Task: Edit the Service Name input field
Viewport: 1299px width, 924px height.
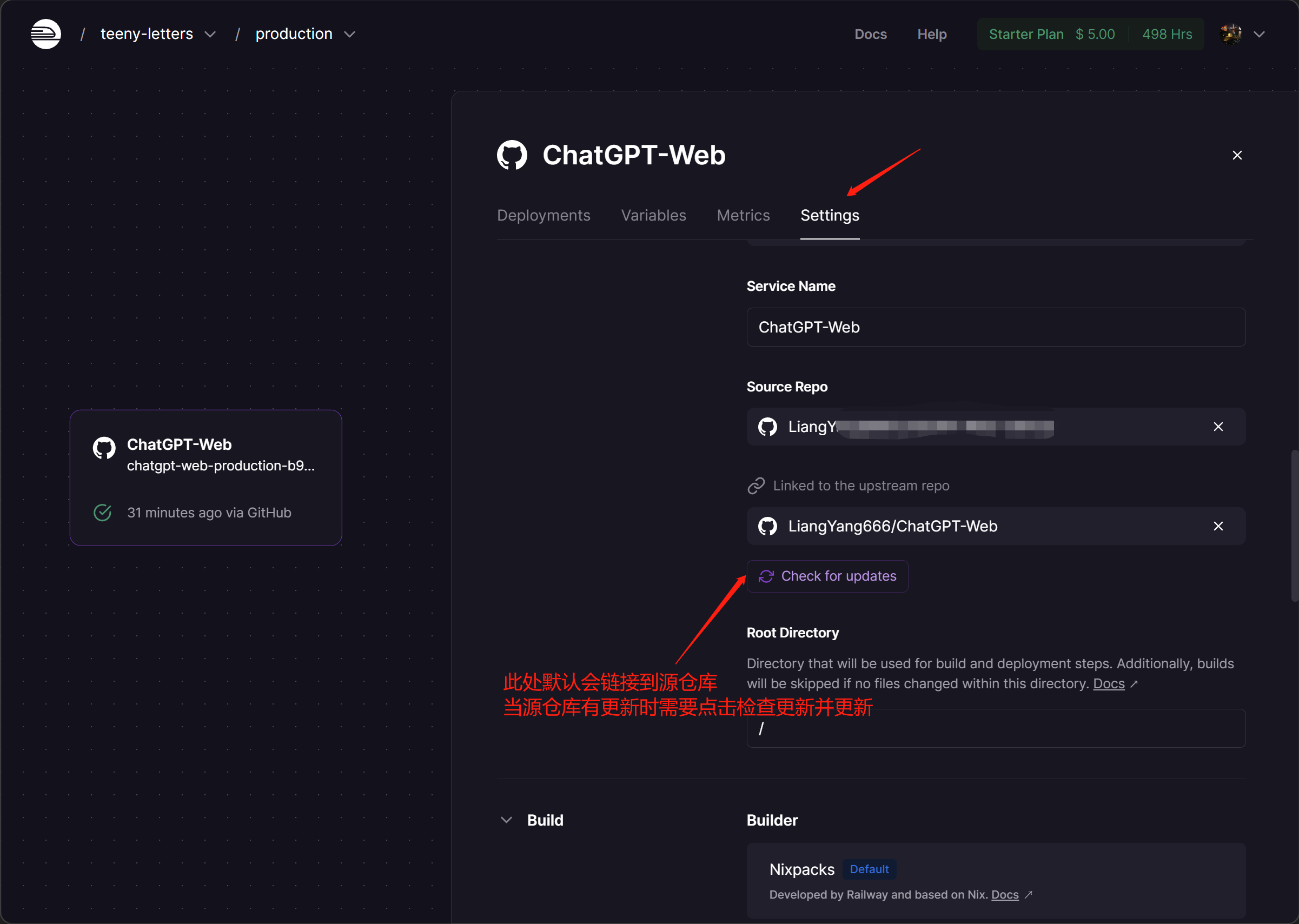Action: (x=996, y=327)
